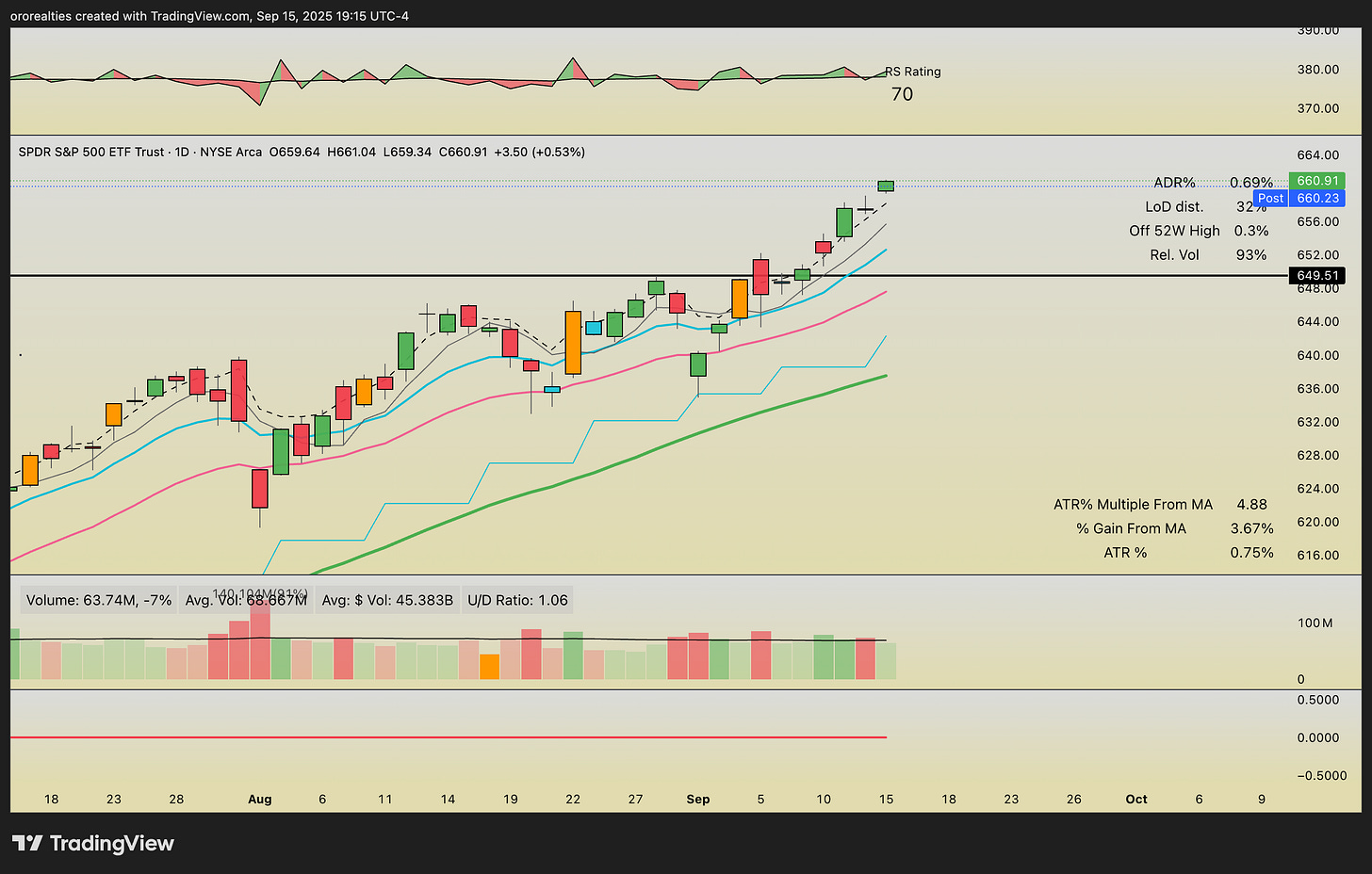Click the Volume: 63.74M, -7% box
The width and height of the screenshot is (1372, 874).
click(x=99, y=600)
